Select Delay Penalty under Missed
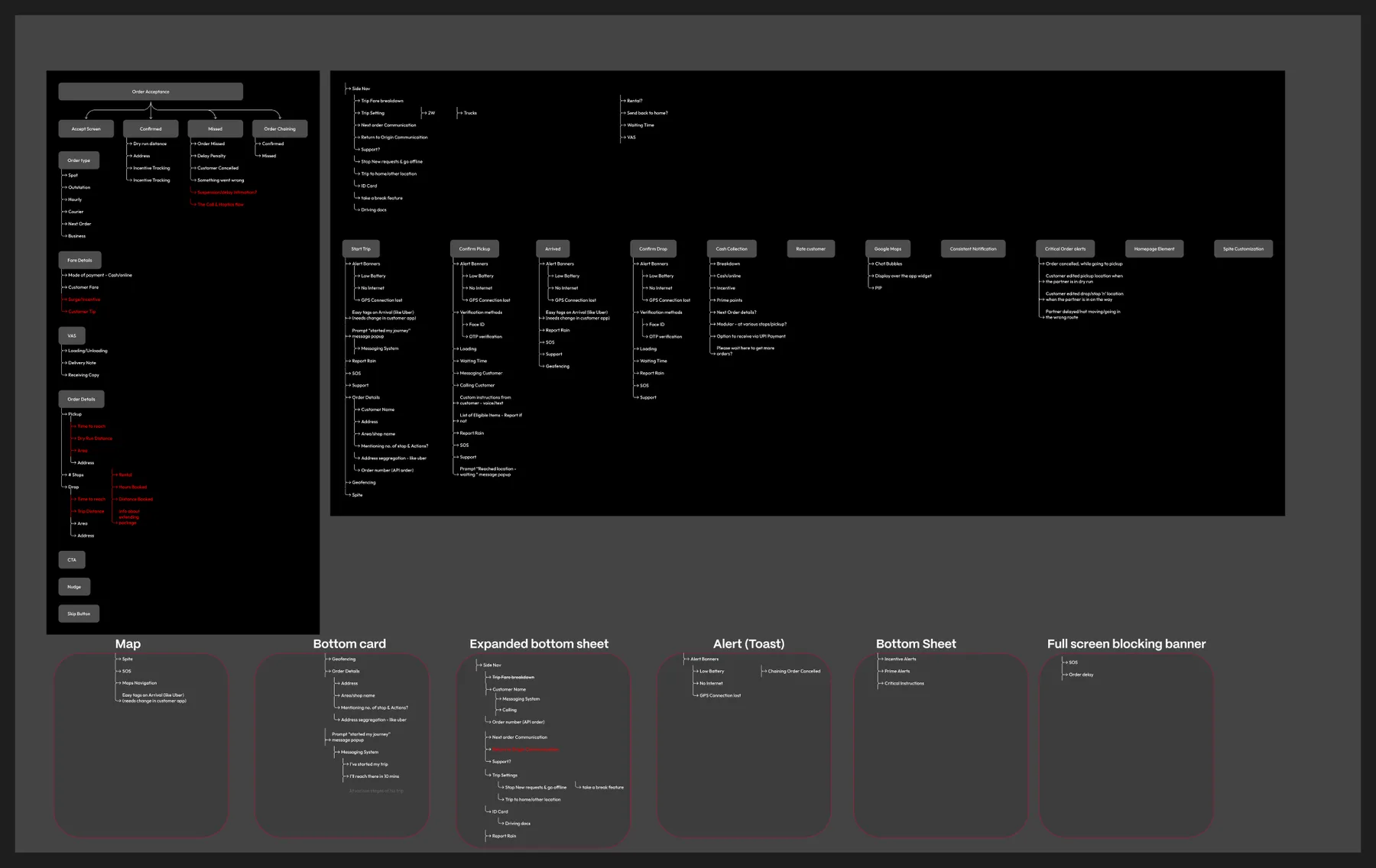Viewport: 1376px width, 868px height. [x=212, y=156]
